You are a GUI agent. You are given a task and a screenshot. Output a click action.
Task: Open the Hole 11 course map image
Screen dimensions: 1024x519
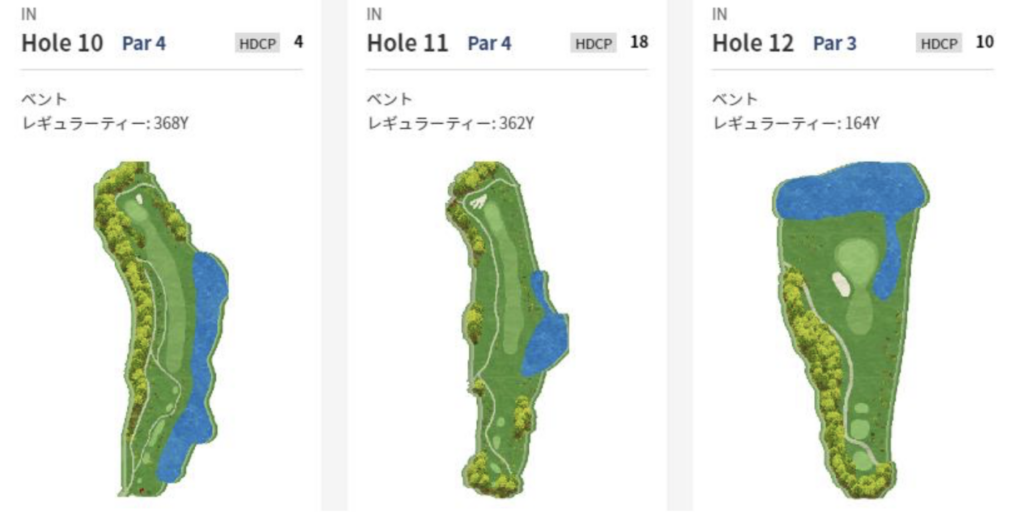pyautogui.click(x=507, y=329)
